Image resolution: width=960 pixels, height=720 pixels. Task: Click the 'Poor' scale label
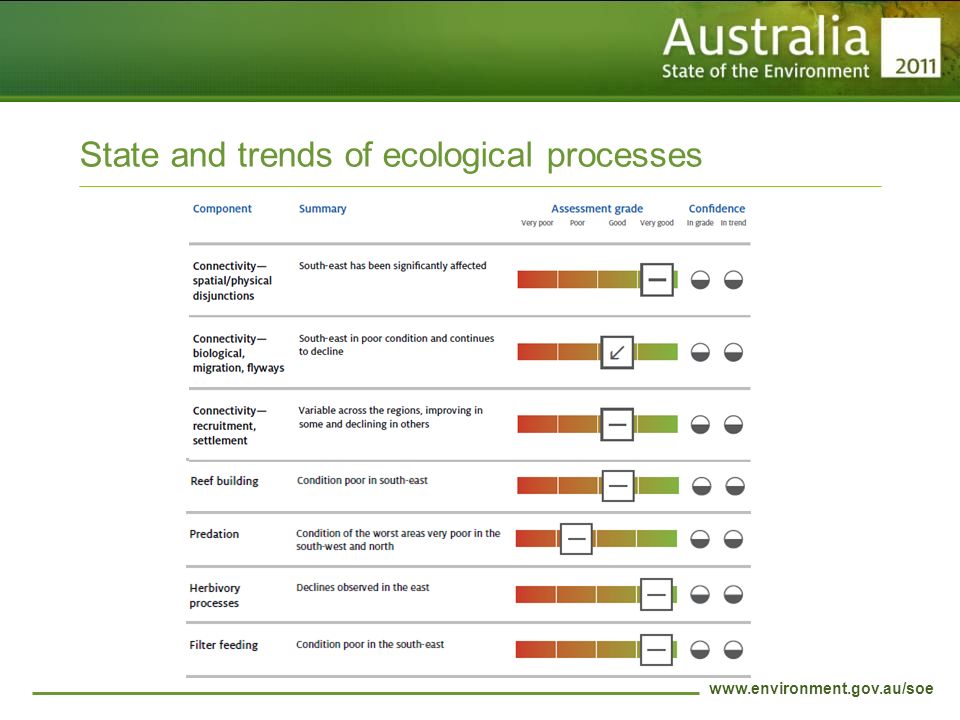[577, 223]
